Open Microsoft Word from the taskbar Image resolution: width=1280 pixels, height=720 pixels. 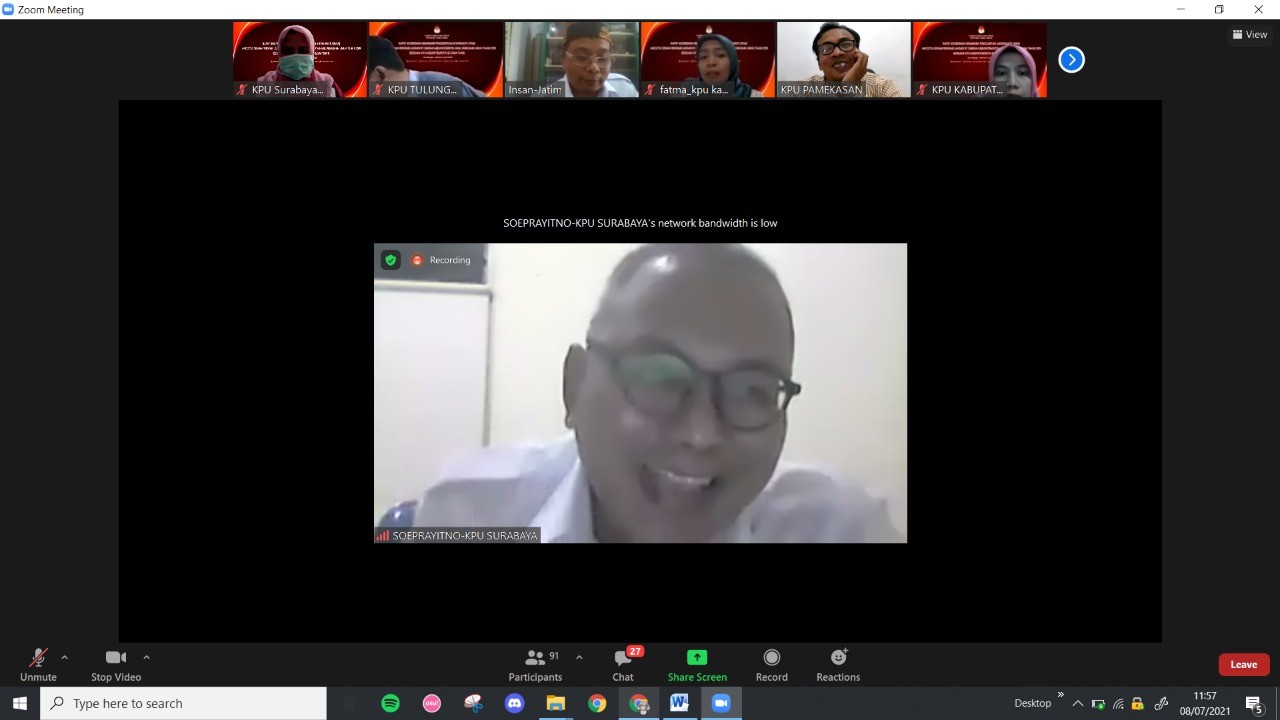point(679,703)
